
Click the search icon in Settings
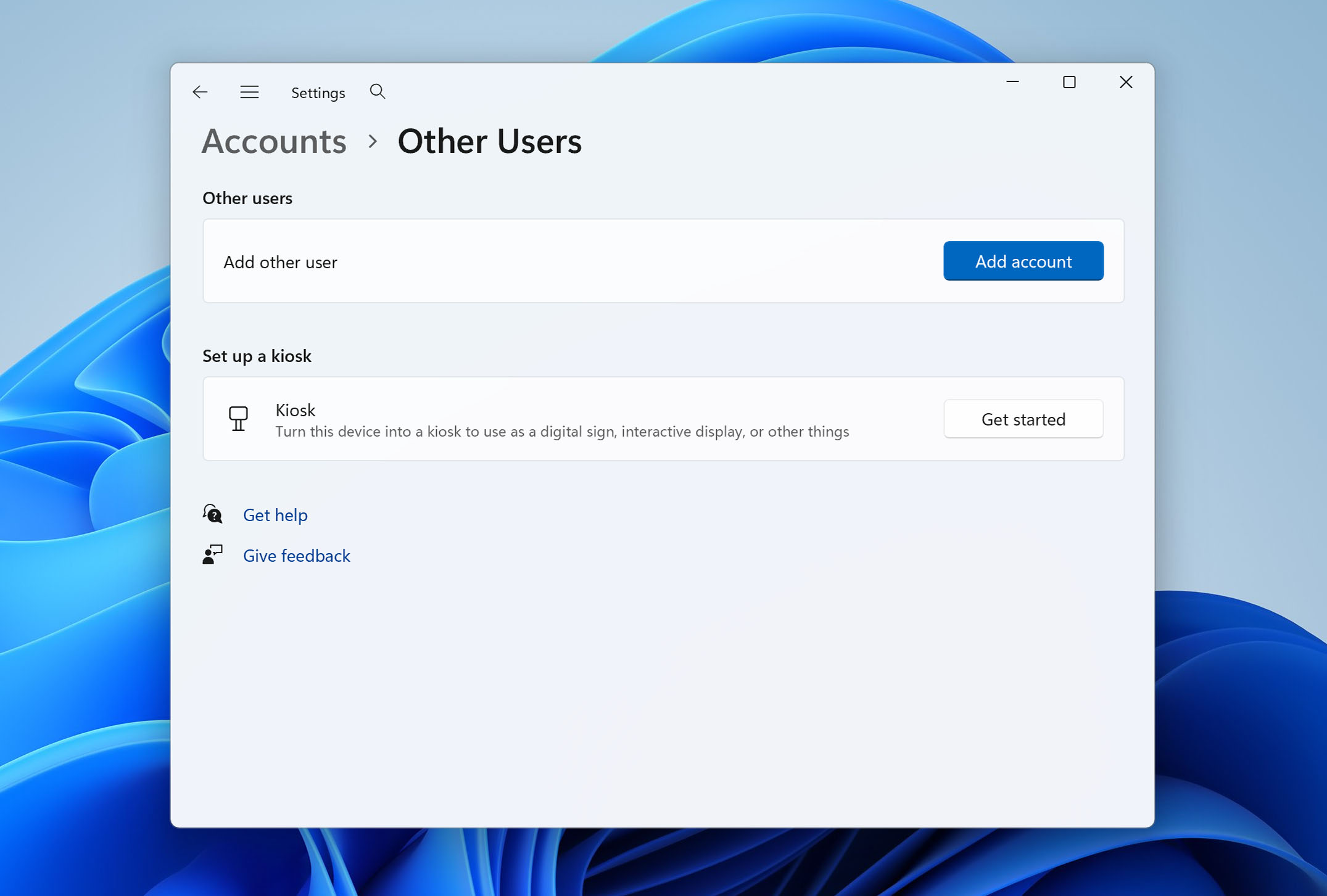tap(378, 91)
